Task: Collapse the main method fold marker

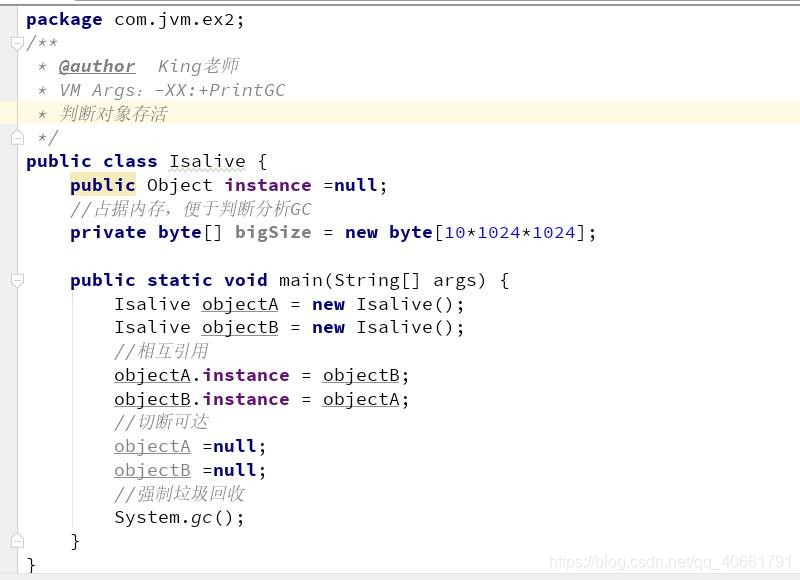Action: pos(17,280)
